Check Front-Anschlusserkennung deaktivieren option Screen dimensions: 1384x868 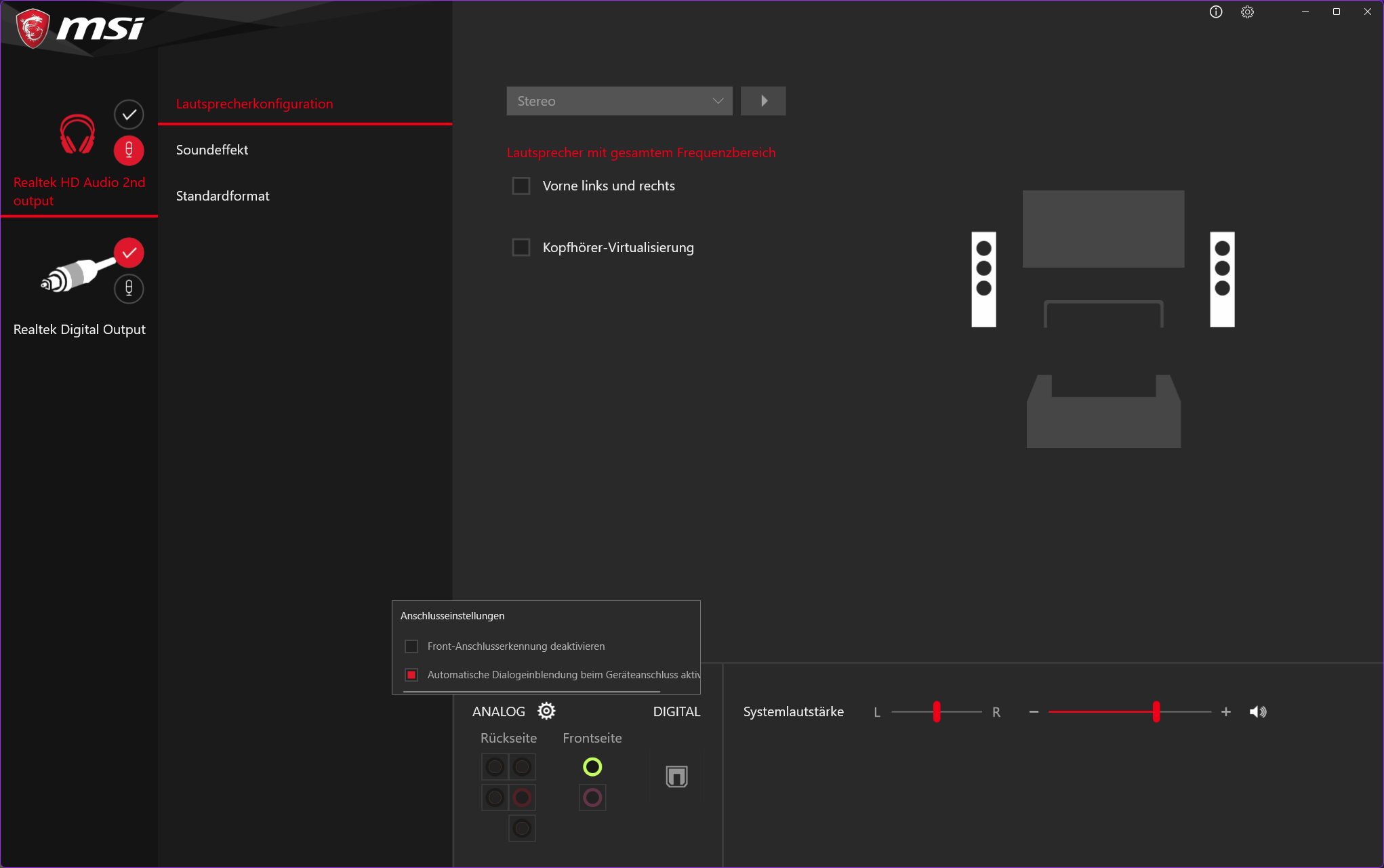[411, 646]
